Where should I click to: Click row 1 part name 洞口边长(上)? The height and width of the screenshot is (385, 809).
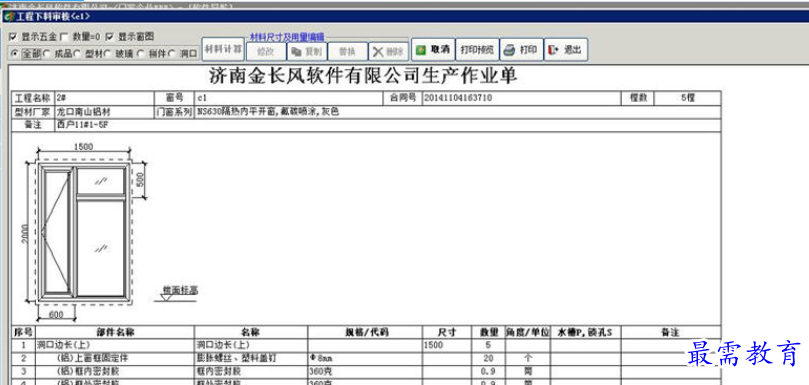pos(64,345)
